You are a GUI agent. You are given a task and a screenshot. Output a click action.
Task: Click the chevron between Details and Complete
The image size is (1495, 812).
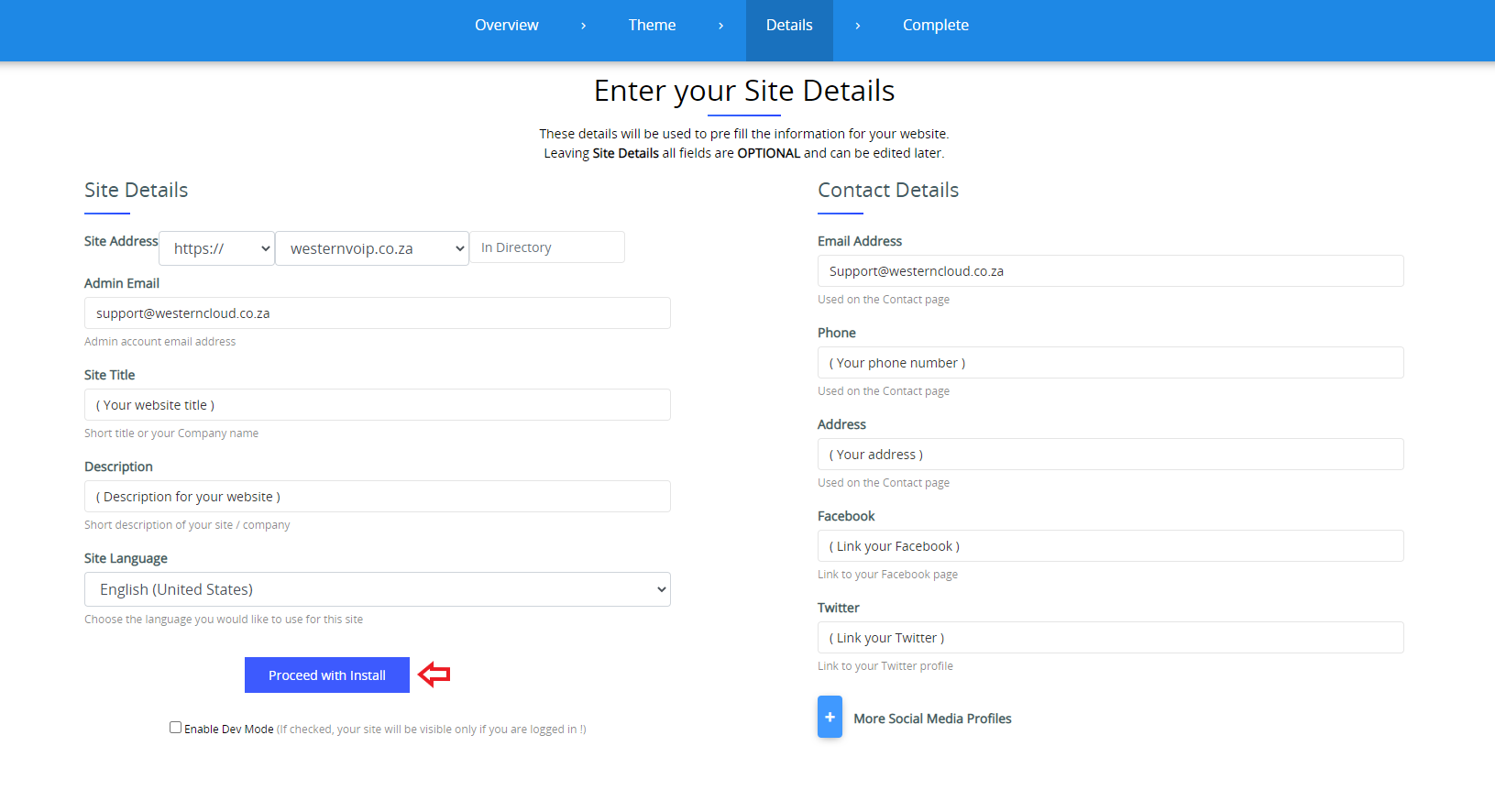(x=857, y=26)
